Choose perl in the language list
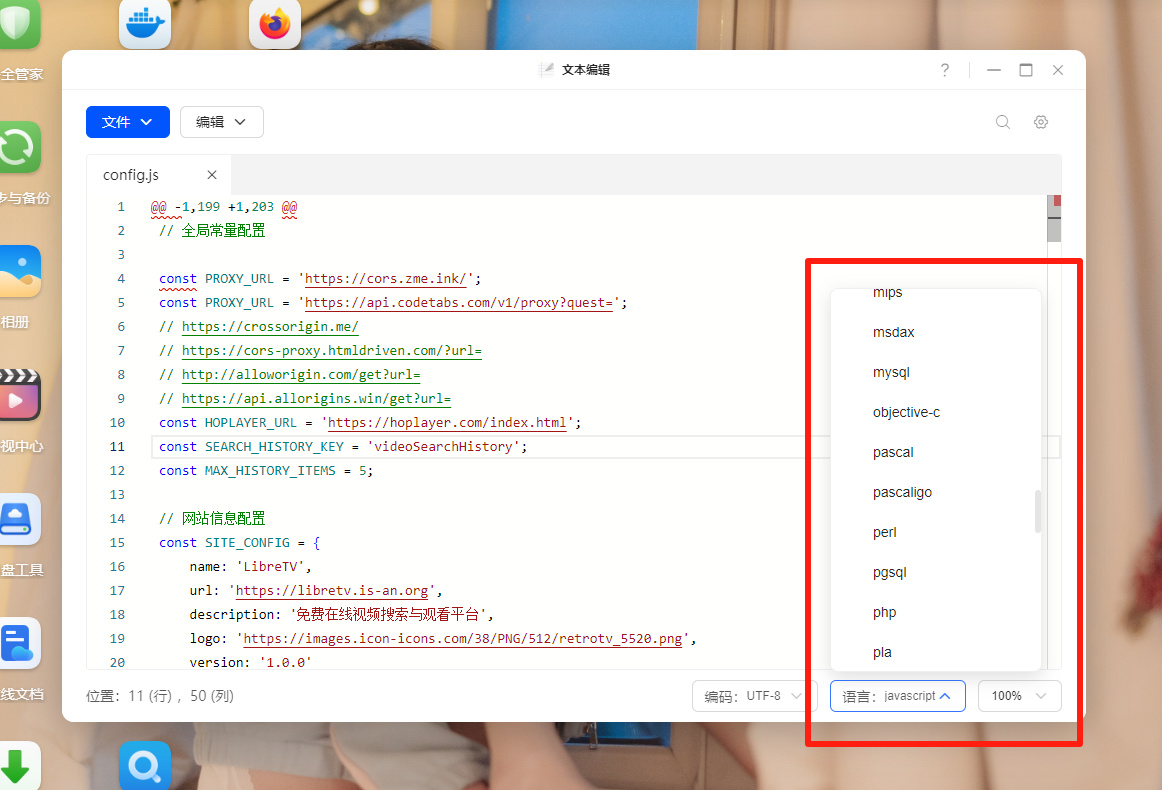This screenshot has height=790, width=1162. (885, 533)
